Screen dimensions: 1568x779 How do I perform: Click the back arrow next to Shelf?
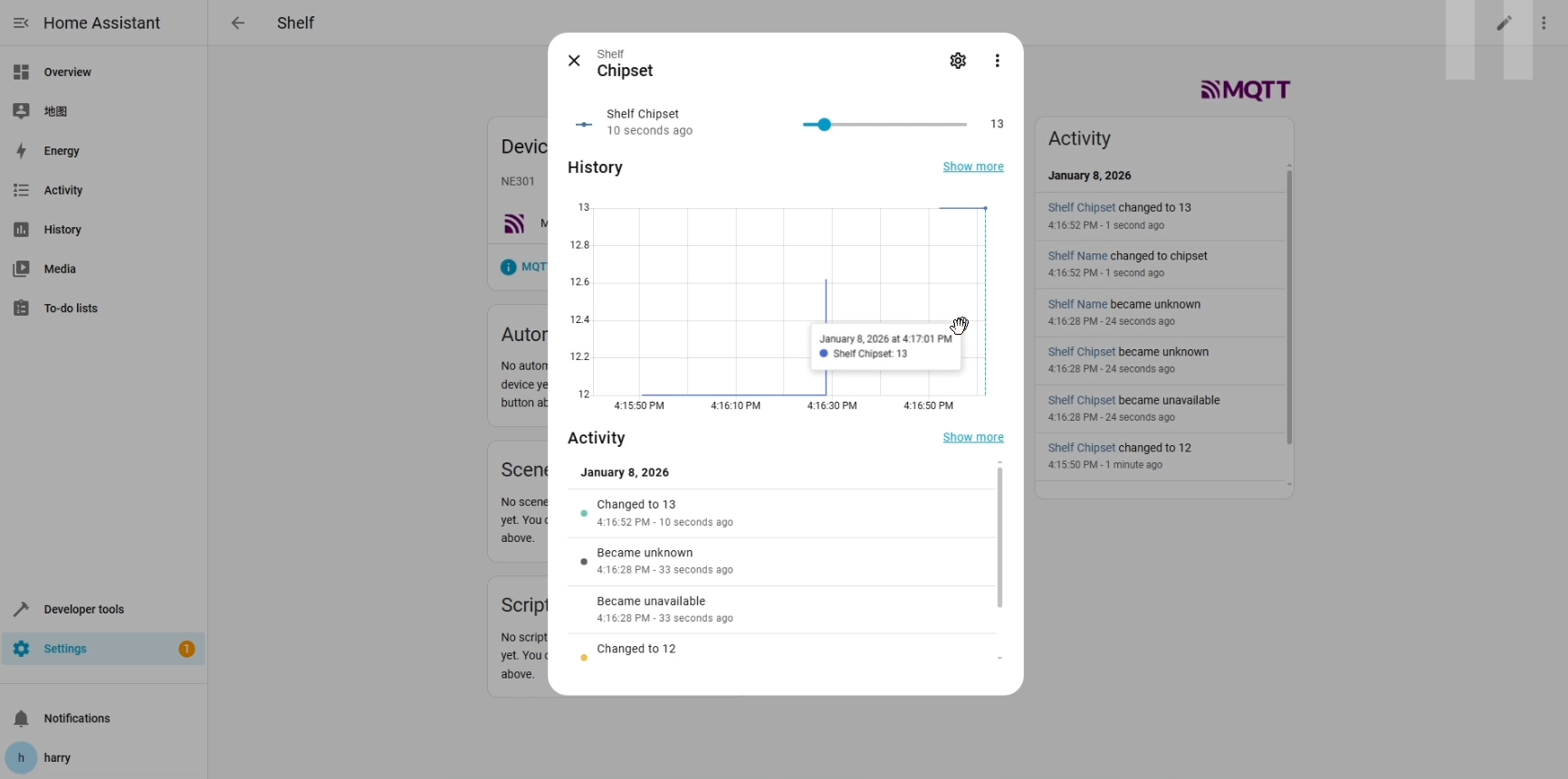pyautogui.click(x=237, y=23)
